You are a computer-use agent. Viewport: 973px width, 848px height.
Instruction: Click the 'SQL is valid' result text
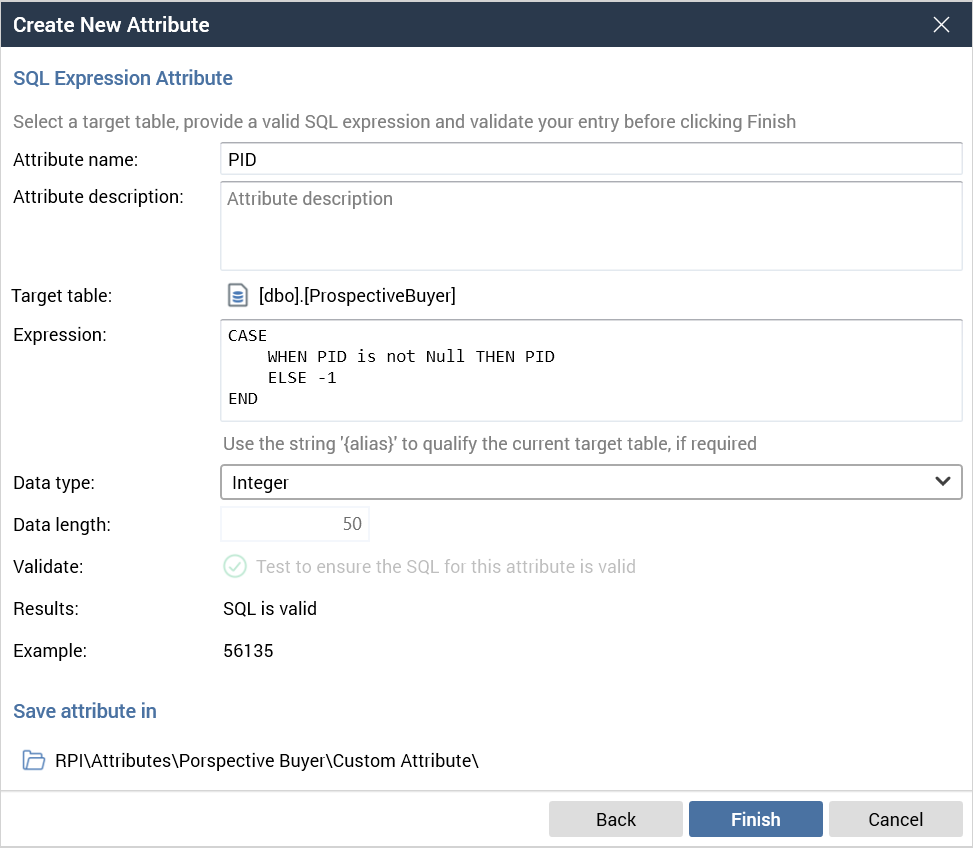[270, 609]
